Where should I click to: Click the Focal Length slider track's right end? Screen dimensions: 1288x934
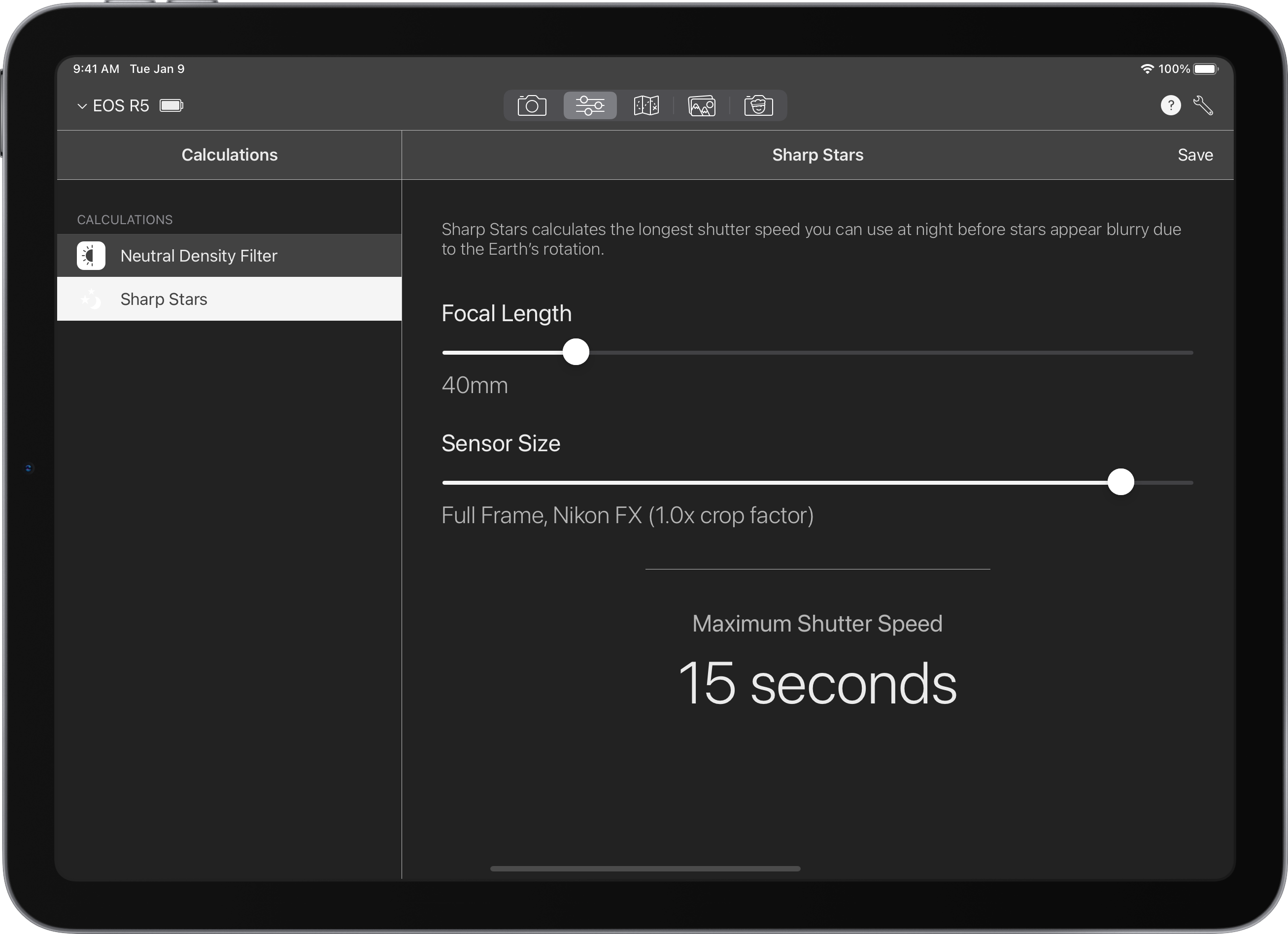pos(1189,353)
